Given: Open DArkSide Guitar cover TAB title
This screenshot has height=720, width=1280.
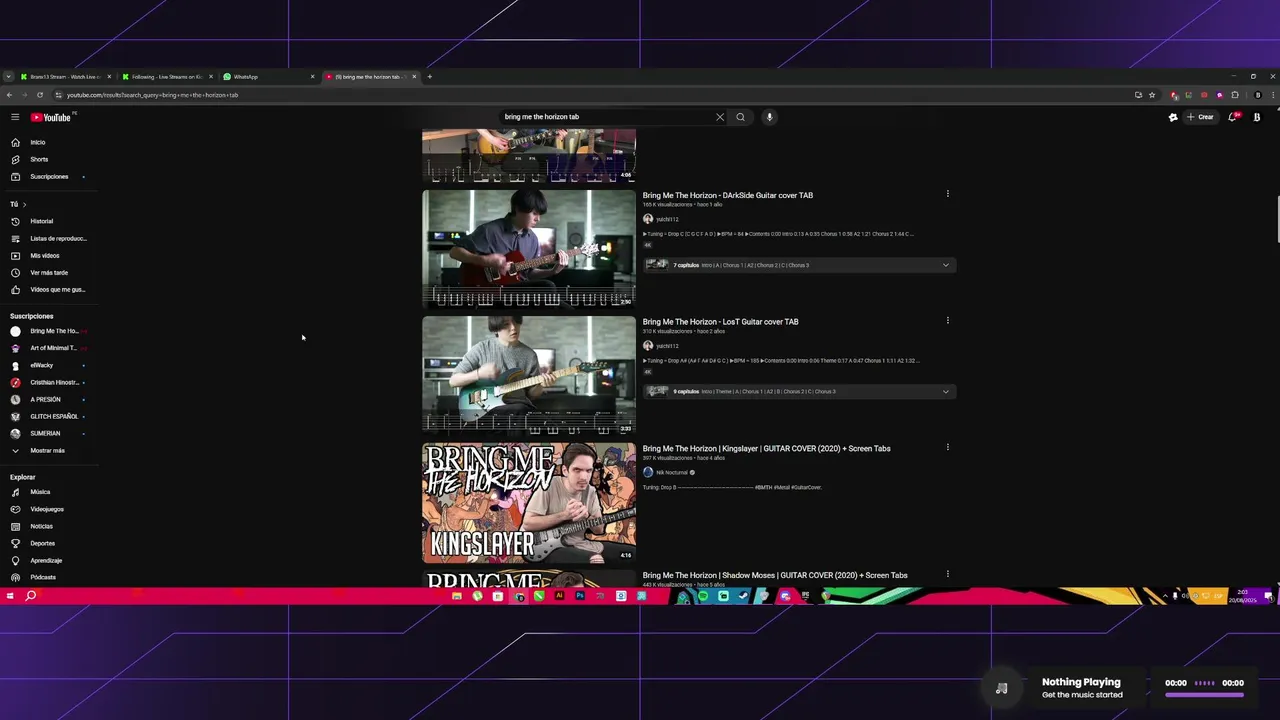Looking at the screenshot, I should 728,195.
